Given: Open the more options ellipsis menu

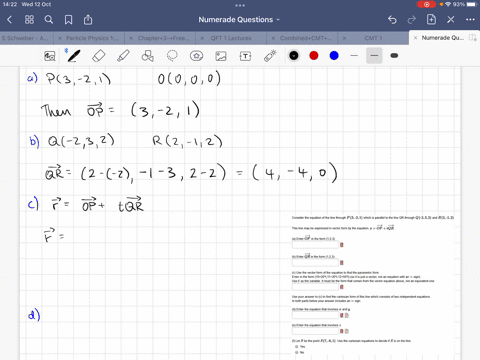Looking at the screenshot, I should pyautogui.click(x=470, y=20).
